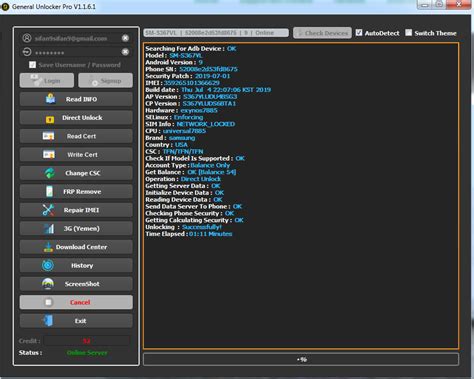Start Direct Unlock operation
This screenshot has width=474, height=379.
pyautogui.click(x=76, y=118)
